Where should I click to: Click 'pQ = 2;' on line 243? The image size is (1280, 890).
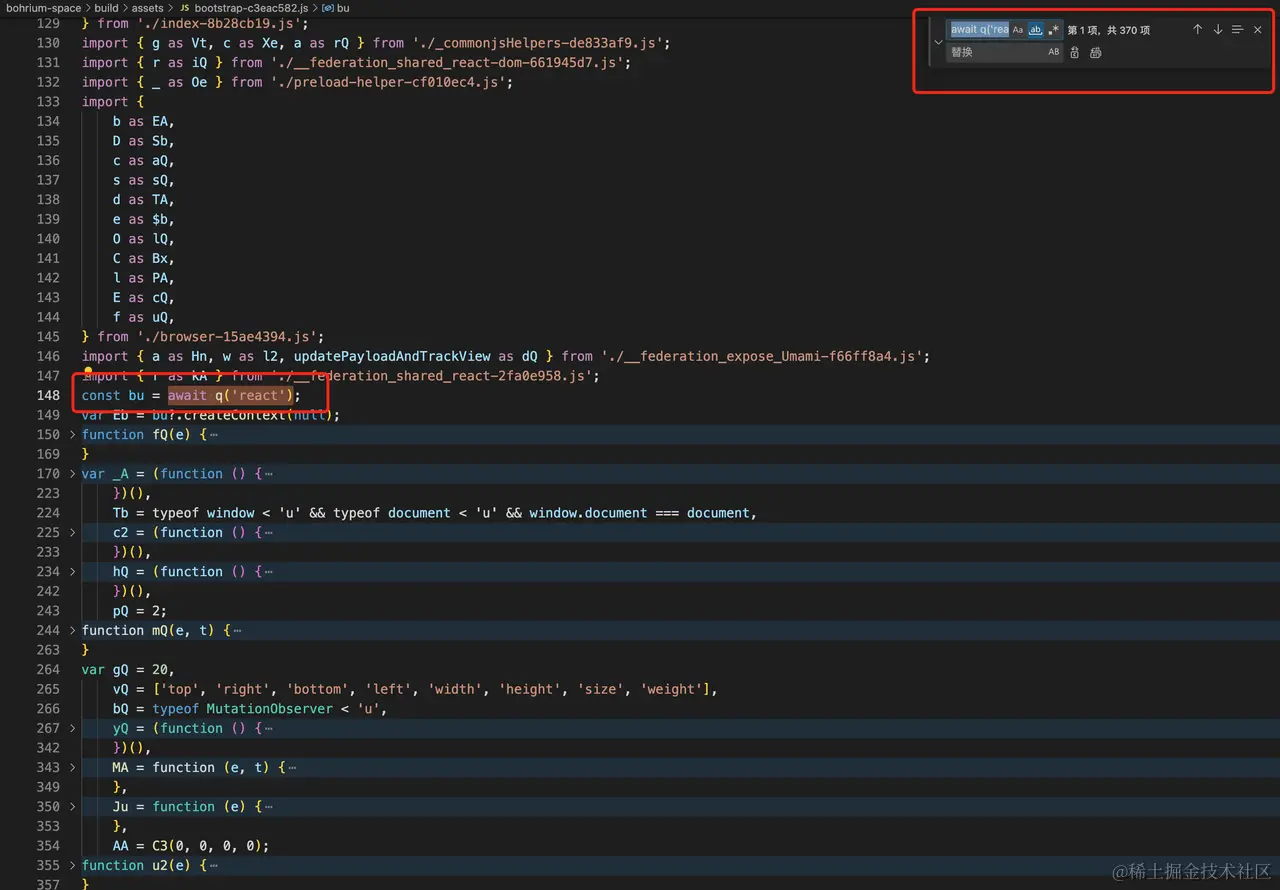coord(140,610)
